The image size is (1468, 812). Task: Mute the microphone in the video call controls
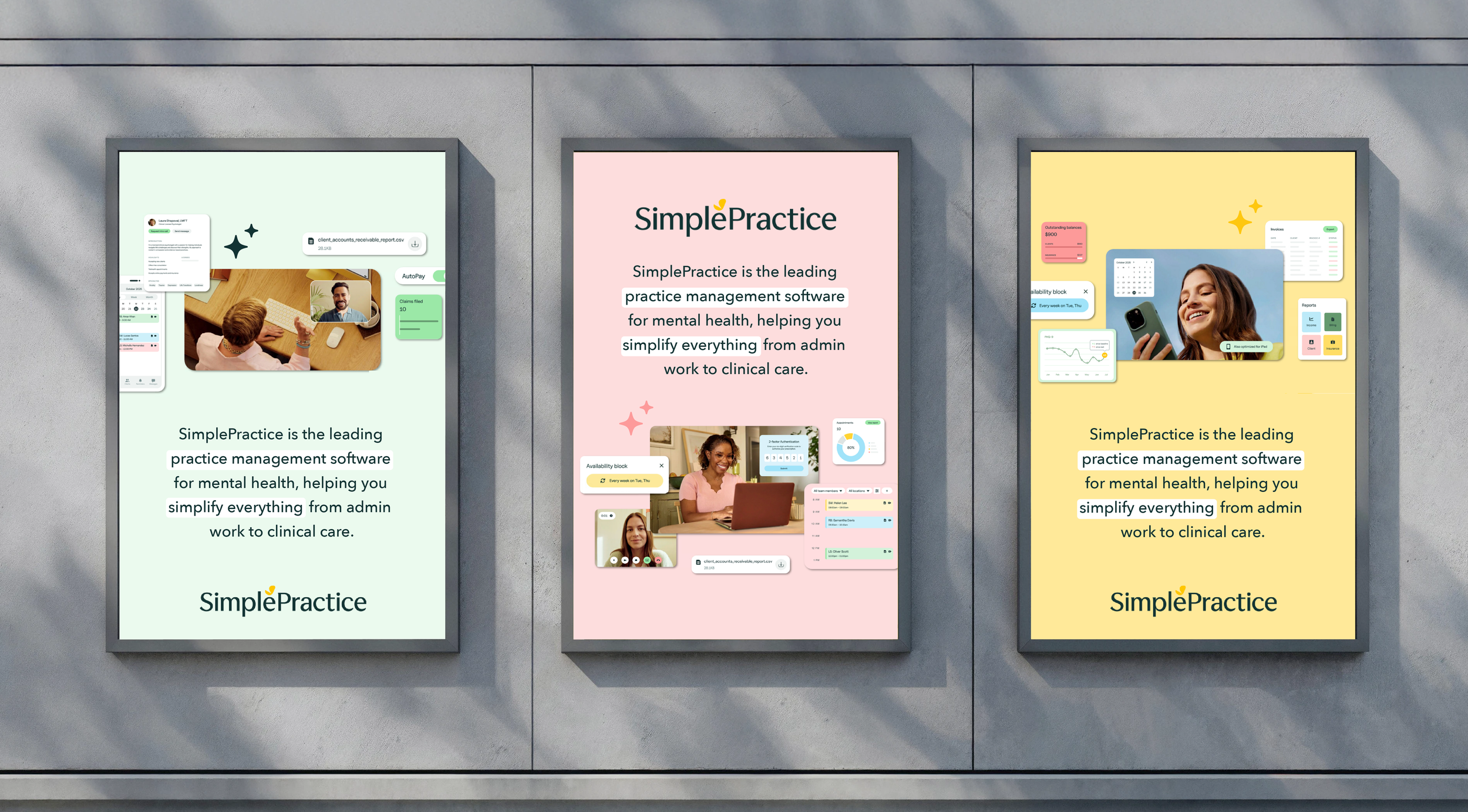coord(614,560)
